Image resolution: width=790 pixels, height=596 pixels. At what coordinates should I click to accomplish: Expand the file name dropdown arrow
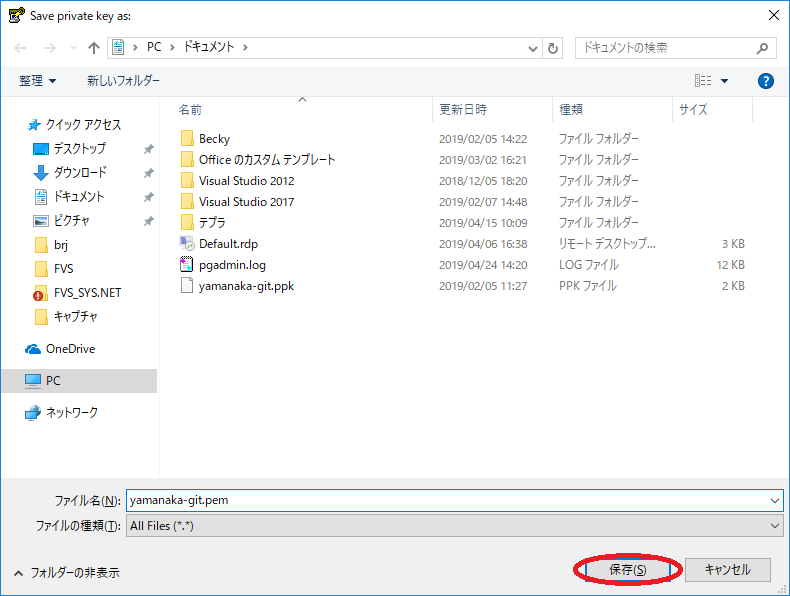(x=775, y=500)
